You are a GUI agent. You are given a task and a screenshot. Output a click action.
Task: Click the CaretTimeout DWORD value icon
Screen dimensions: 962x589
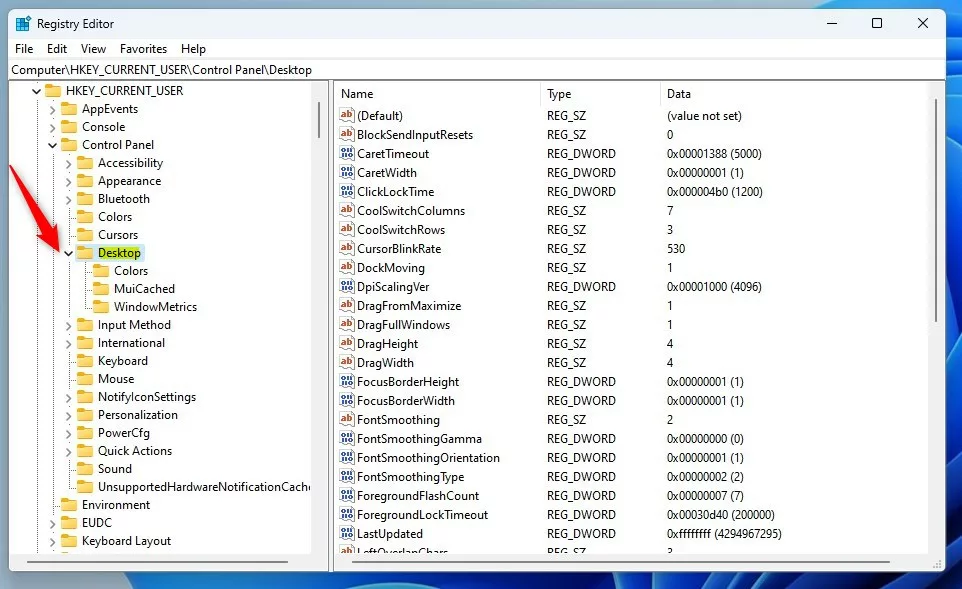click(347, 153)
